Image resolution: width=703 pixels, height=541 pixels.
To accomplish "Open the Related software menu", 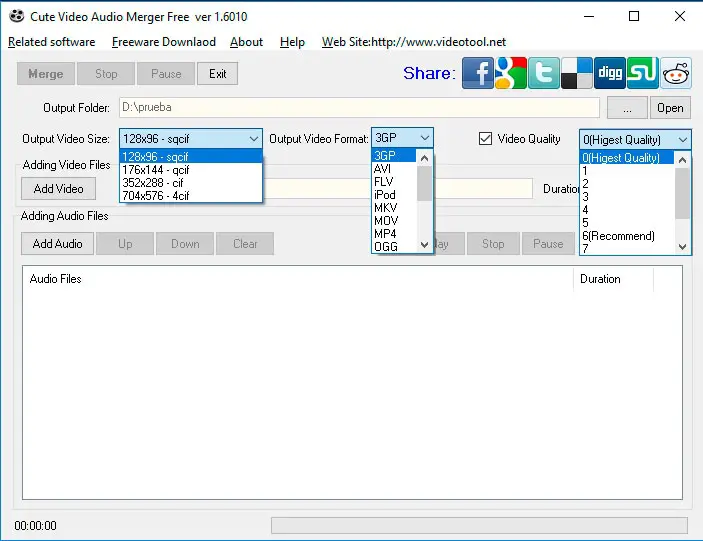I will click(52, 42).
